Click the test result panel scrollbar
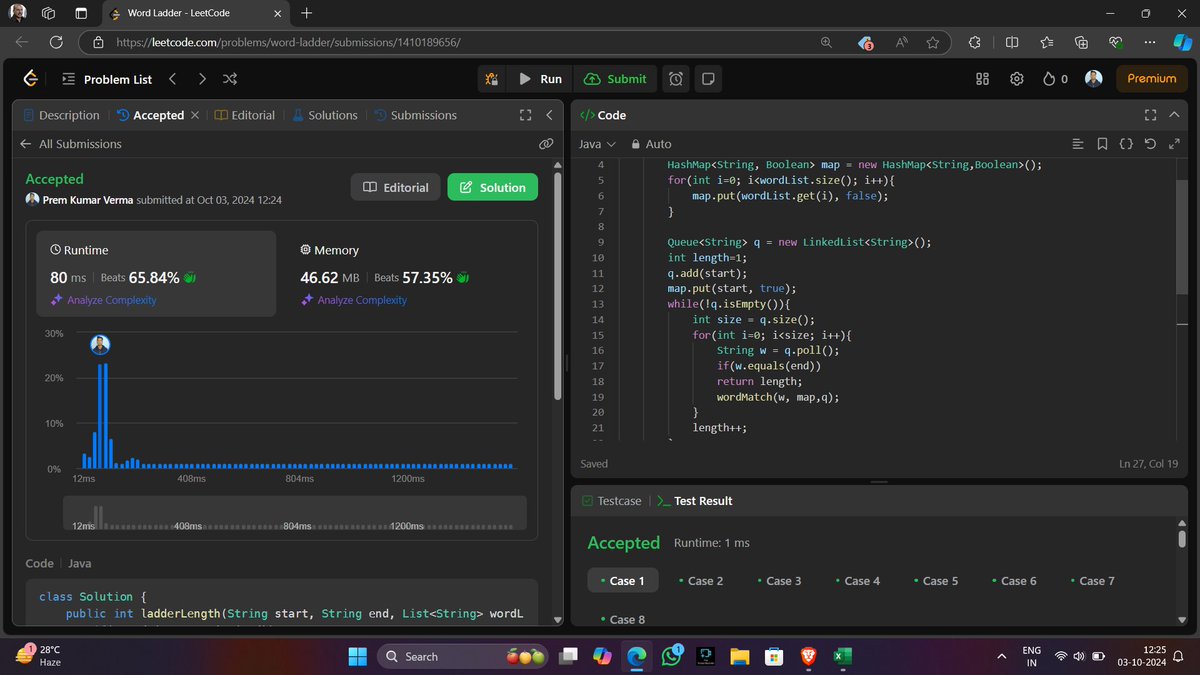The height and width of the screenshot is (675, 1200). [1182, 538]
